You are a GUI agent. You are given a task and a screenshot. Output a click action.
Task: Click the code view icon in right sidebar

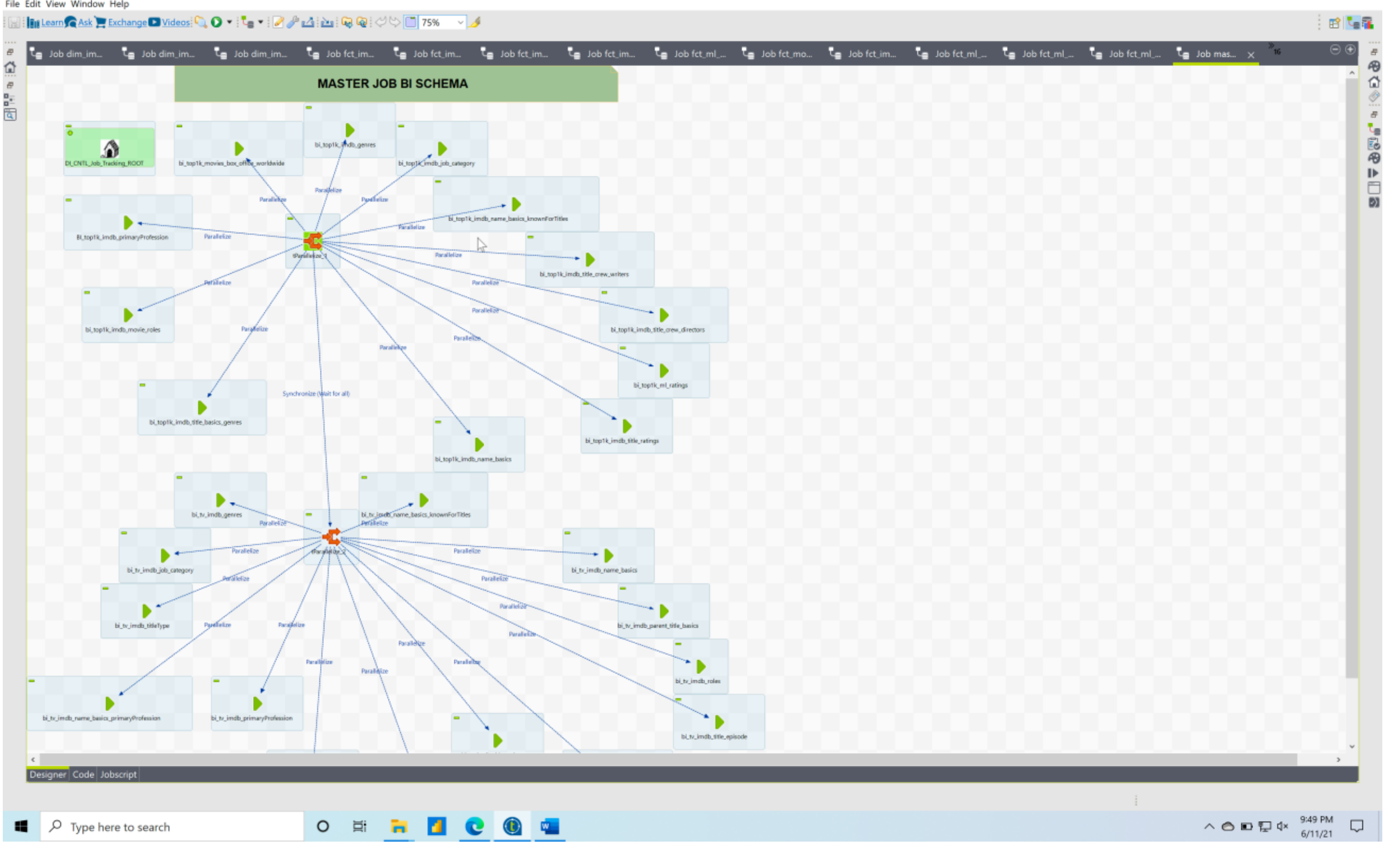click(x=1375, y=202)
